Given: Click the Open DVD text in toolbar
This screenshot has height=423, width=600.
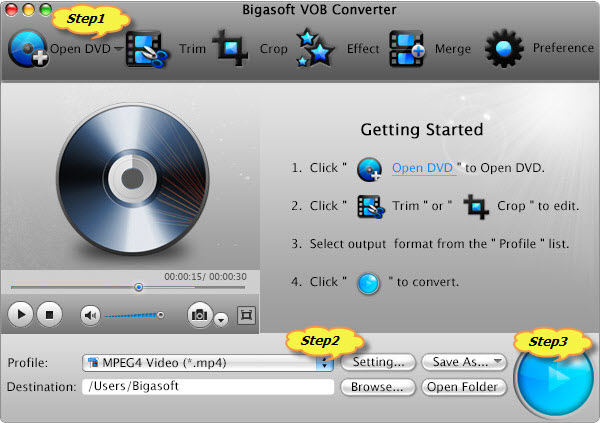Looking at the screenshot, I should point(80,49).
